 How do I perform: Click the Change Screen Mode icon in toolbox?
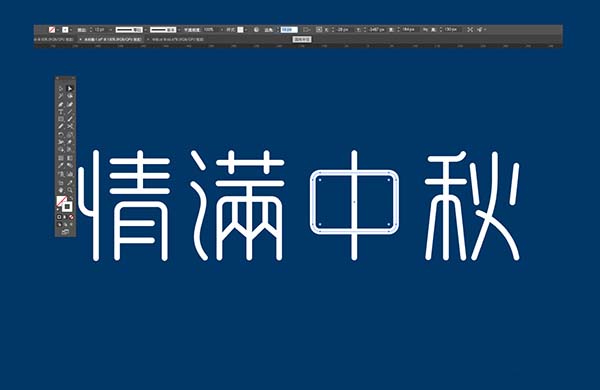point(65,232)
